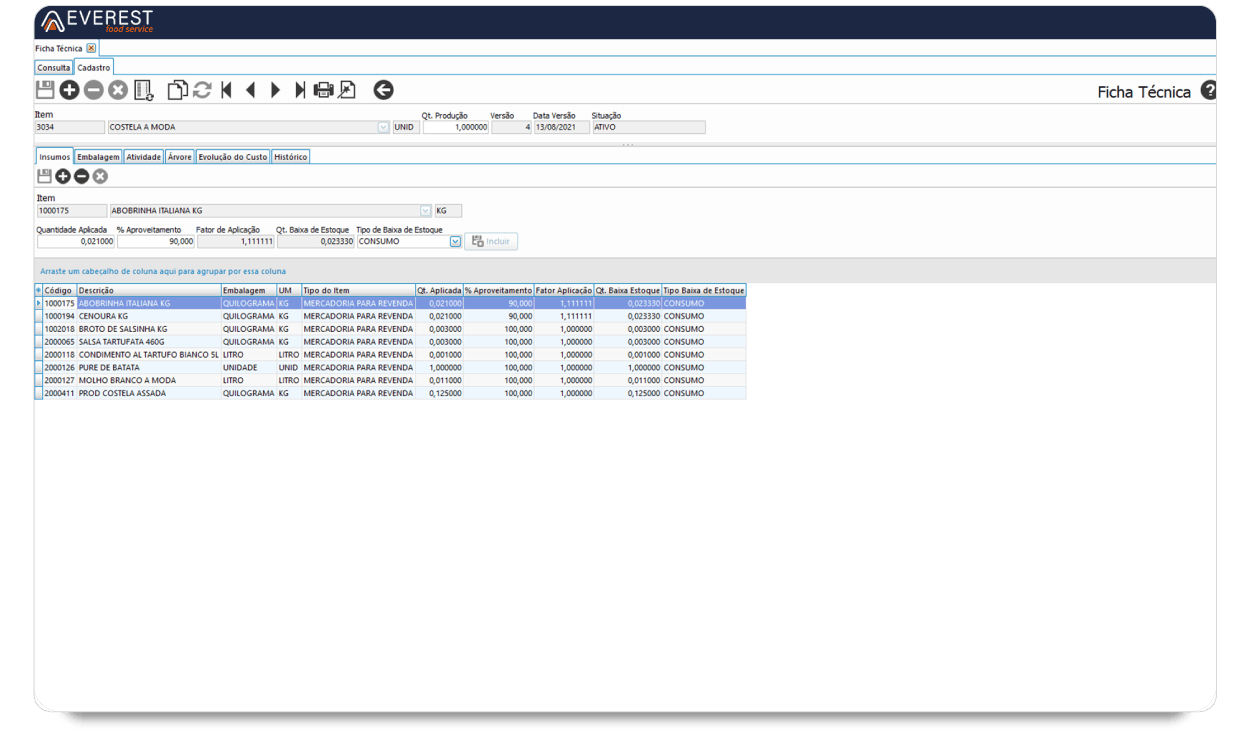Click the three-dot splitter expander below header

pyautogui.click(x=627, y=144)
